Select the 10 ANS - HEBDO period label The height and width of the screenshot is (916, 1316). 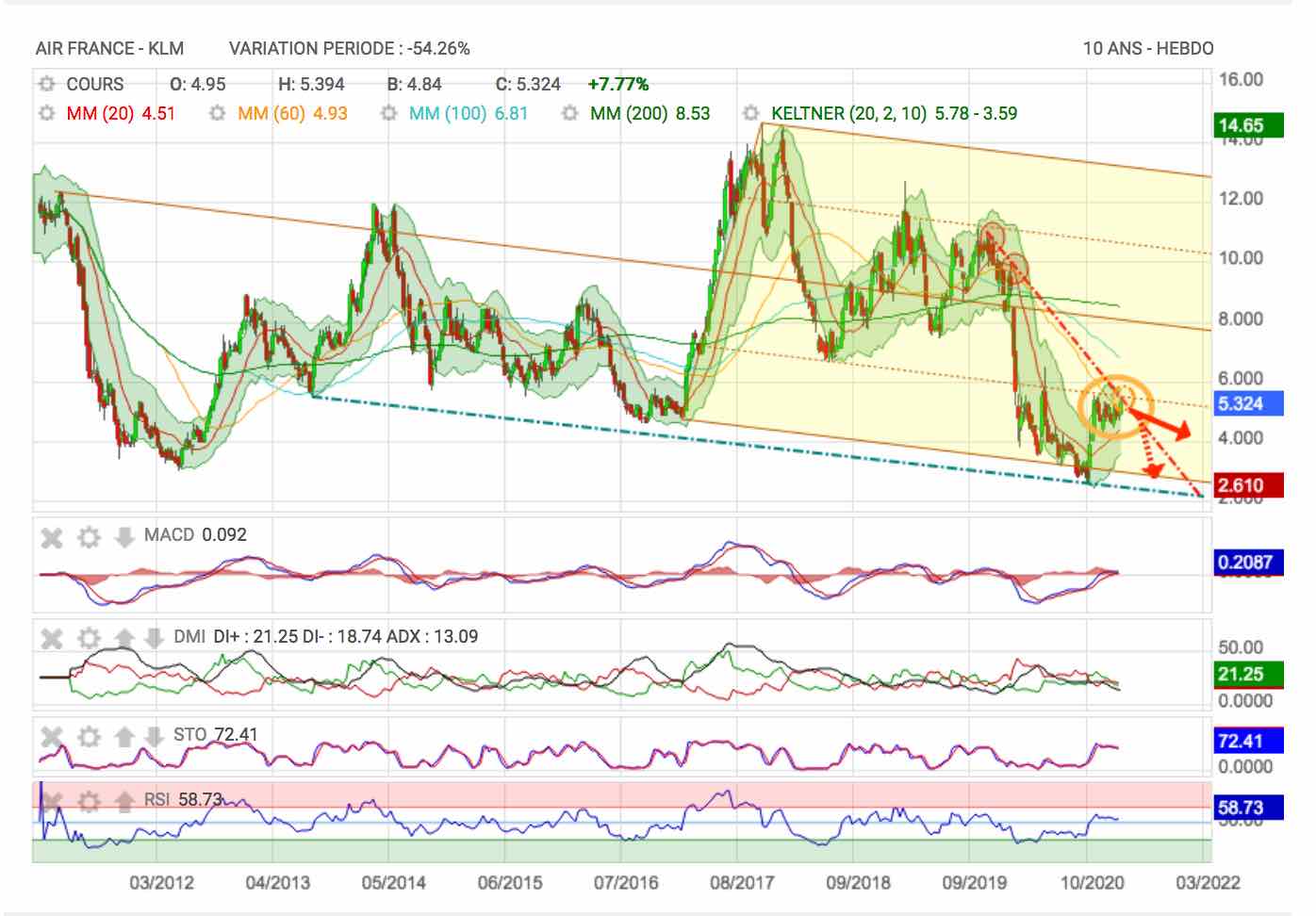[1148, 48]
